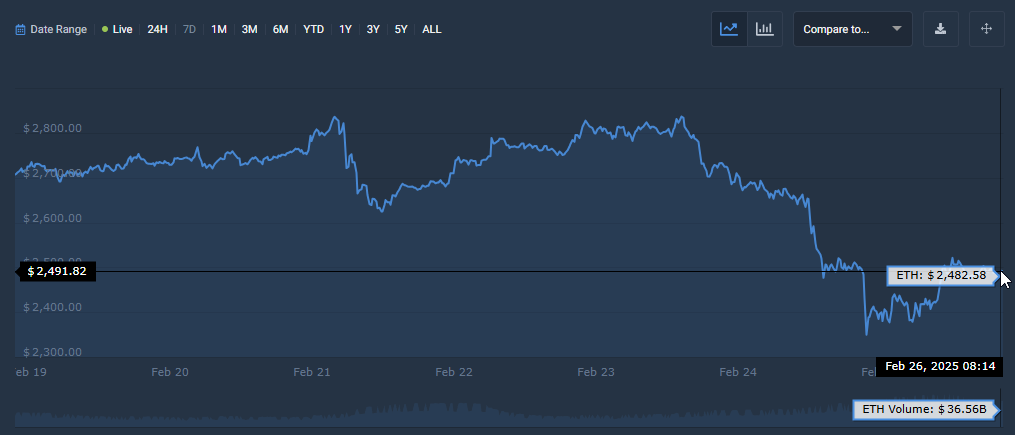Click the ETH Volume label

pos(925,409)
